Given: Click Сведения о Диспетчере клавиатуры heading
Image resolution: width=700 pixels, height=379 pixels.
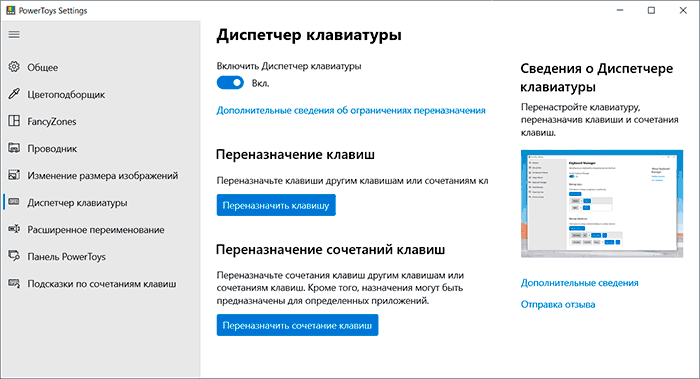Looking at the screenshot, I should (x=596, y=77).
